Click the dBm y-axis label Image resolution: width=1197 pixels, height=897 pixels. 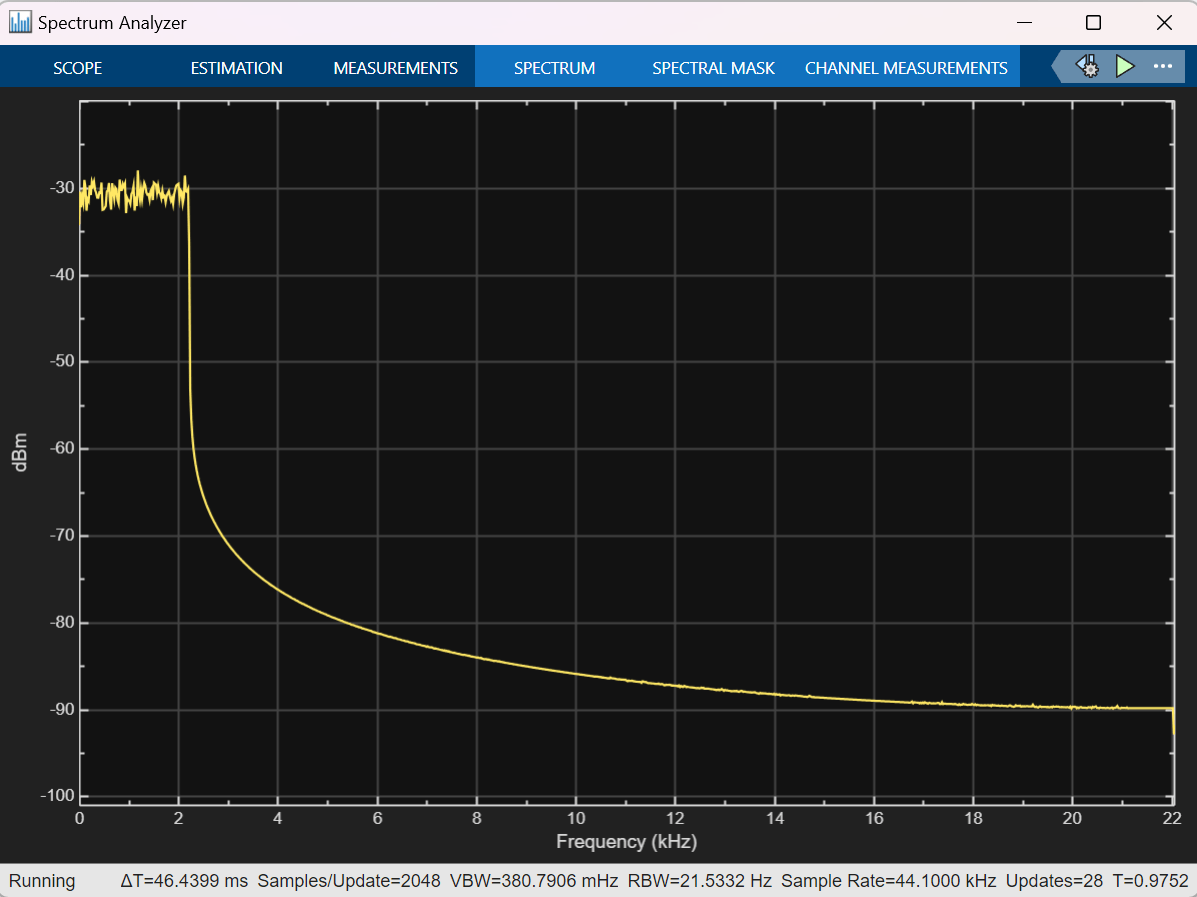pos(22,453)
